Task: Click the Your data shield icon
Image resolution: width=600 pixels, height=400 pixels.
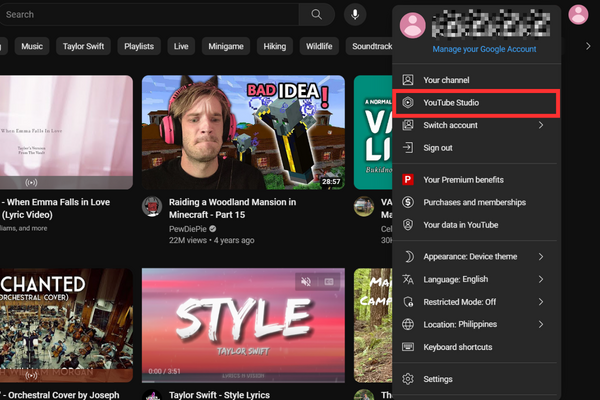Action: click(x=408, y=225)
